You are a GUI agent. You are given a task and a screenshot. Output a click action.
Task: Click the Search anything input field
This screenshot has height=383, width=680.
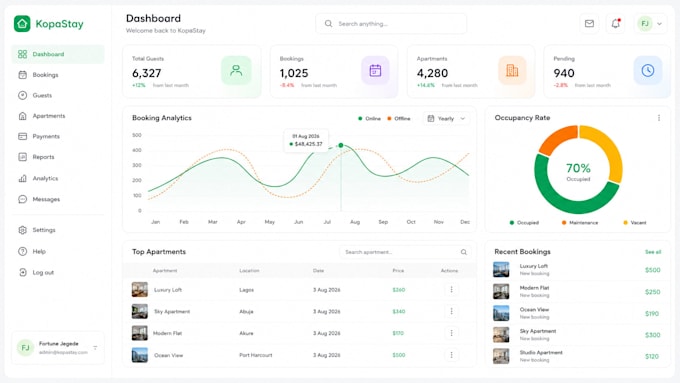[x=391, y=24]
